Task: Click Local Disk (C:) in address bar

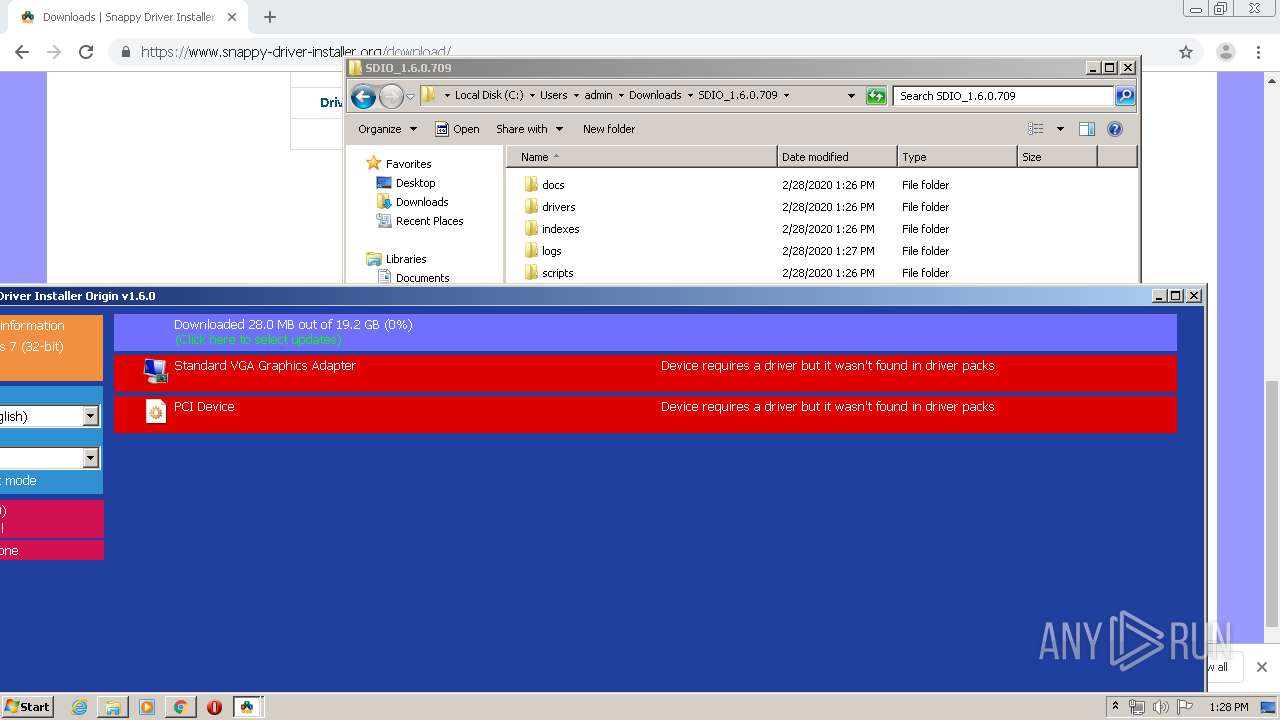Action: tap(489, 96)
